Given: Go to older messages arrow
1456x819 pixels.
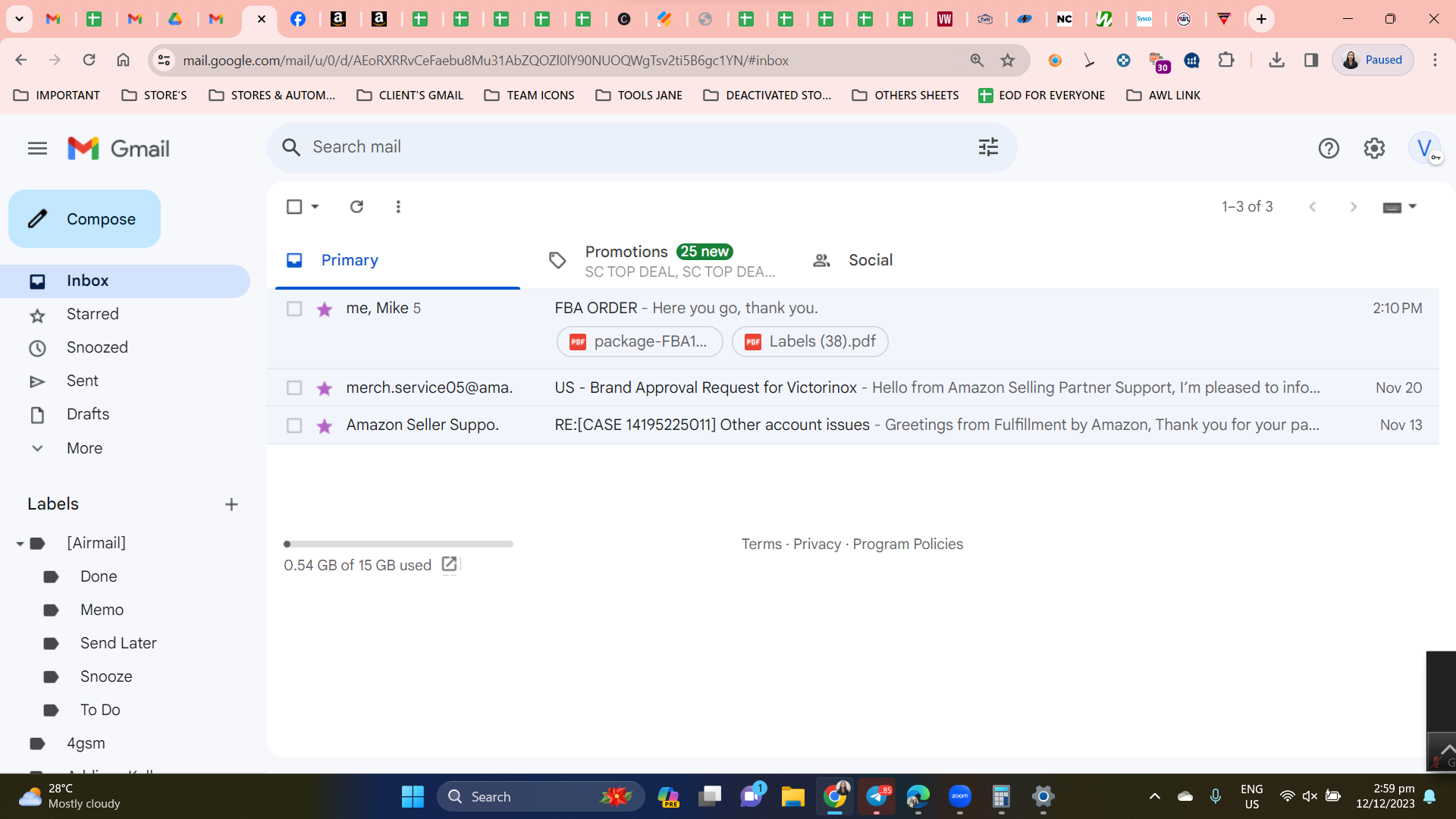Looking at the screenshot, I should click(1353, 206).
